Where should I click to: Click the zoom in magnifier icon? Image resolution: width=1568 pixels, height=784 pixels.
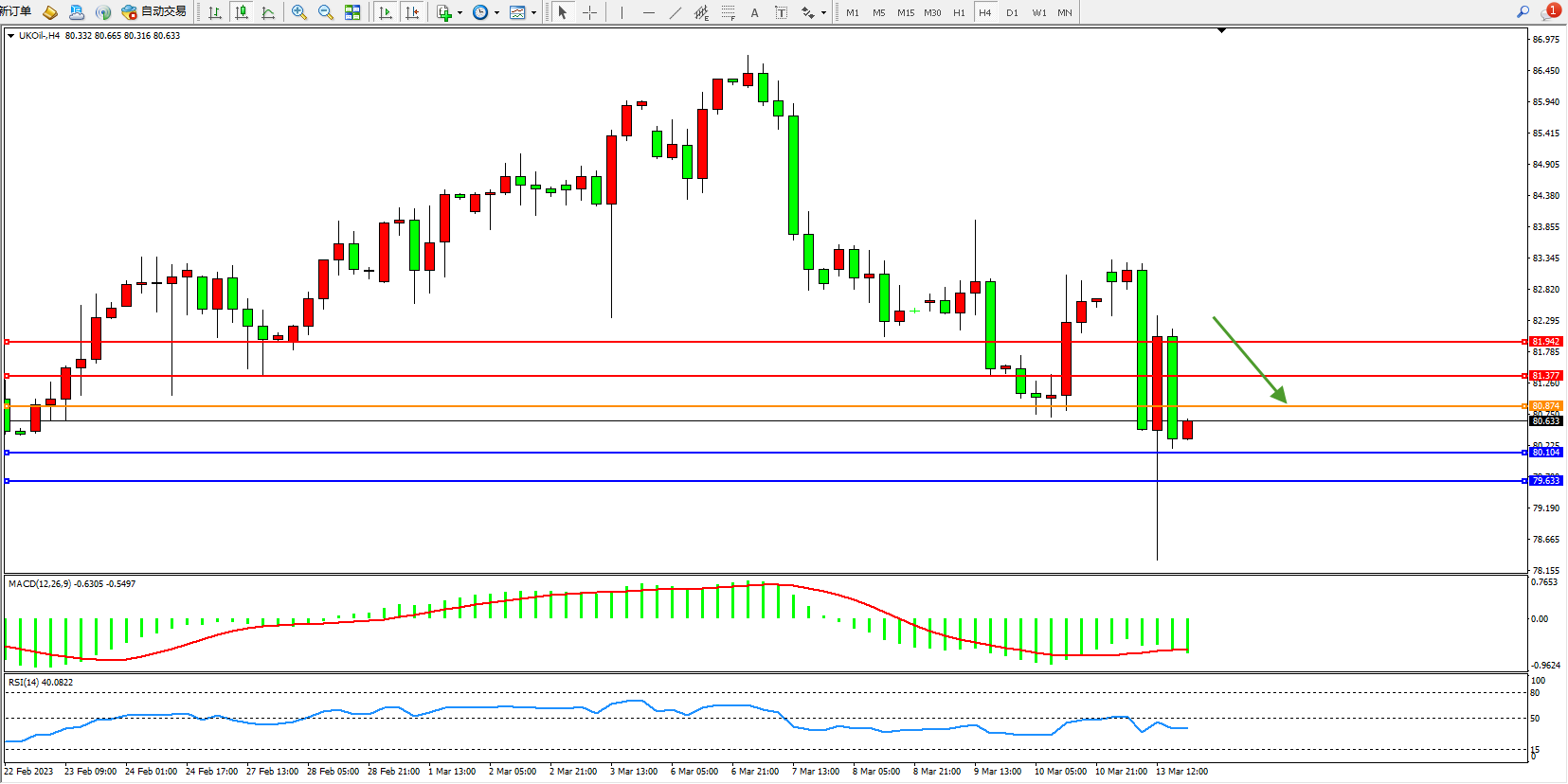299,12
